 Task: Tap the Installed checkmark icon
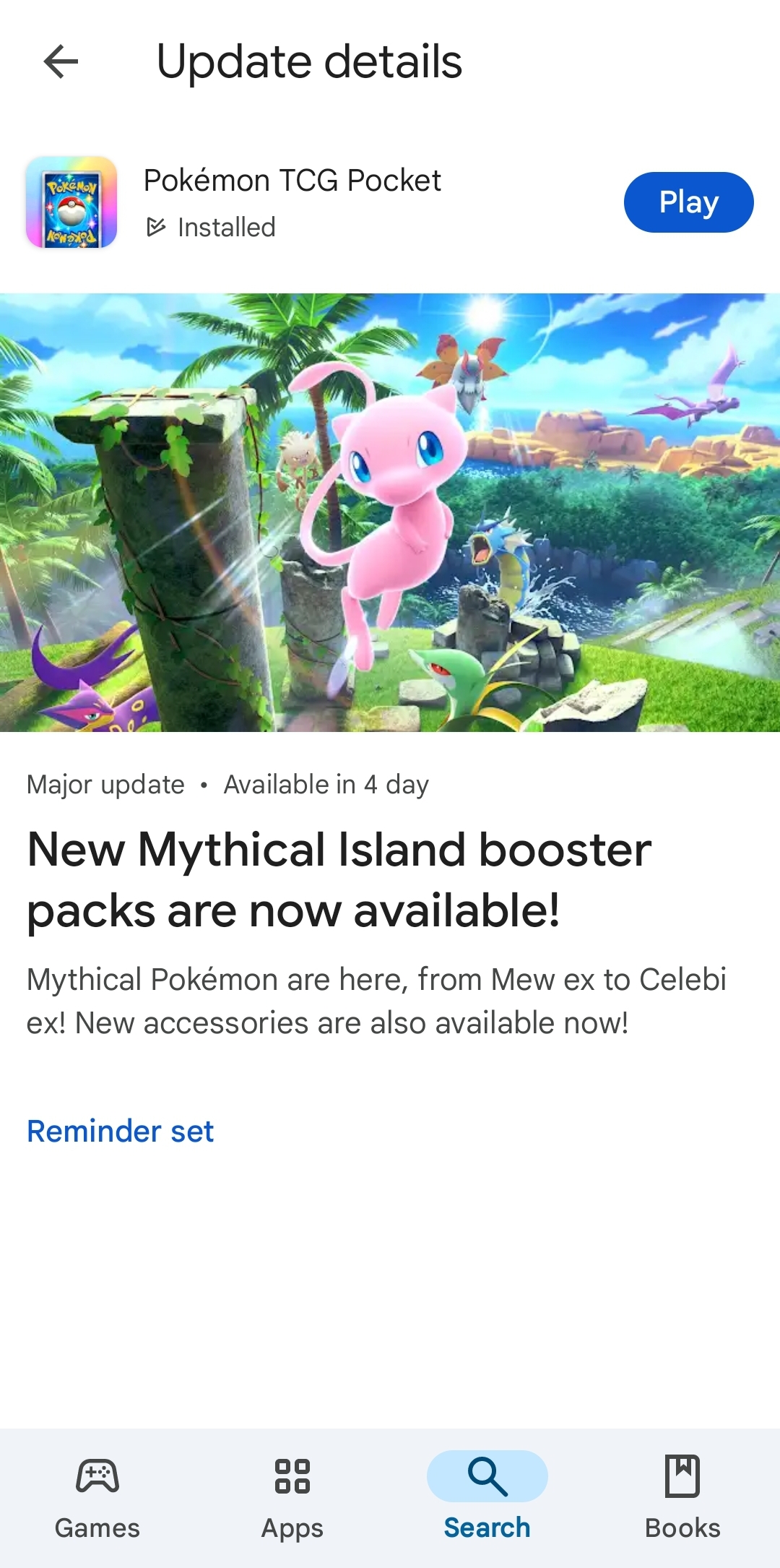tap(156, 227)
